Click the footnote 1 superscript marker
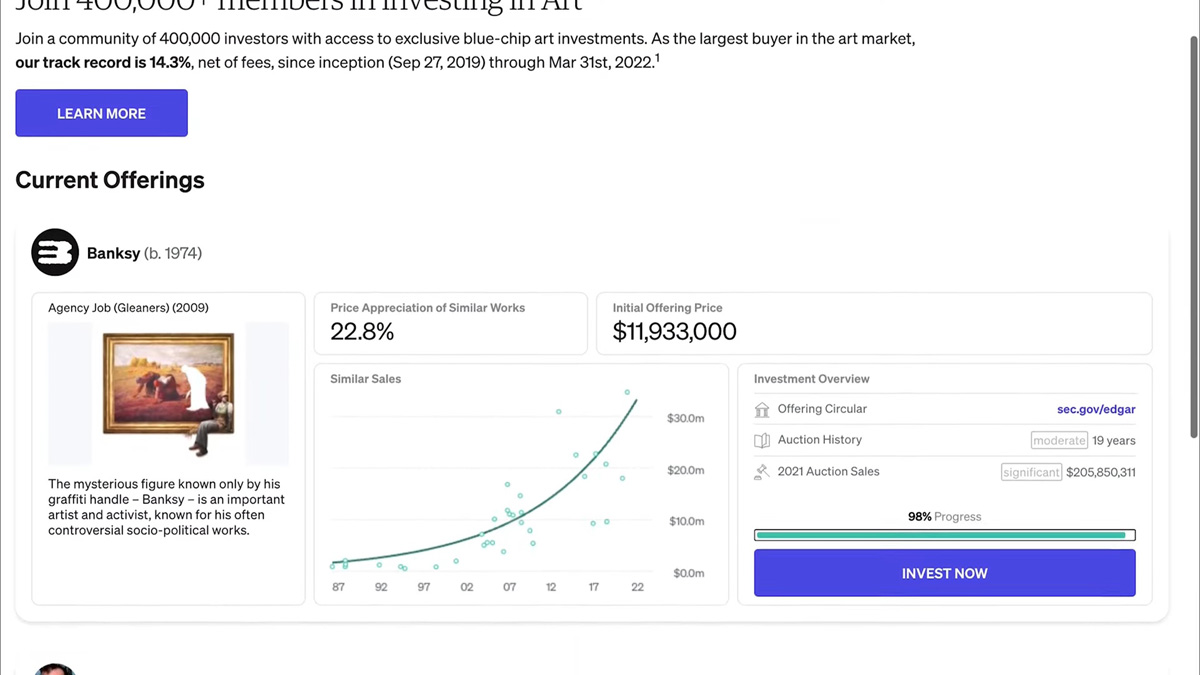 [x=657, y=58]
